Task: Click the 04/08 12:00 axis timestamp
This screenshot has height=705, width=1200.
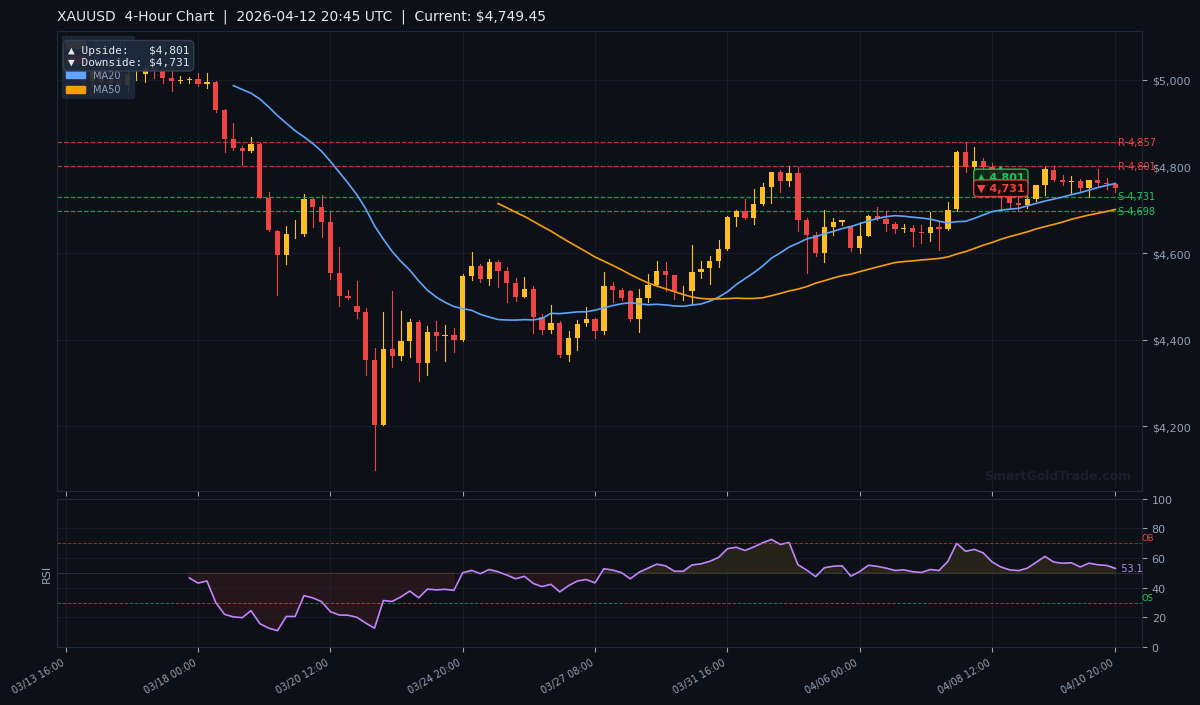Action: (961, 673)
